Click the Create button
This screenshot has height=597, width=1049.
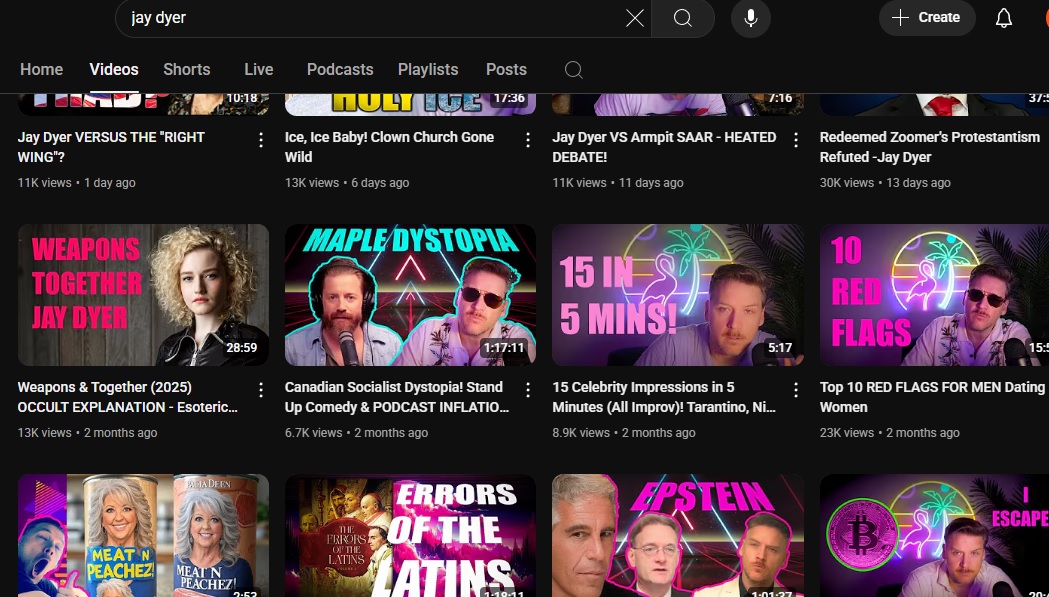927,18
